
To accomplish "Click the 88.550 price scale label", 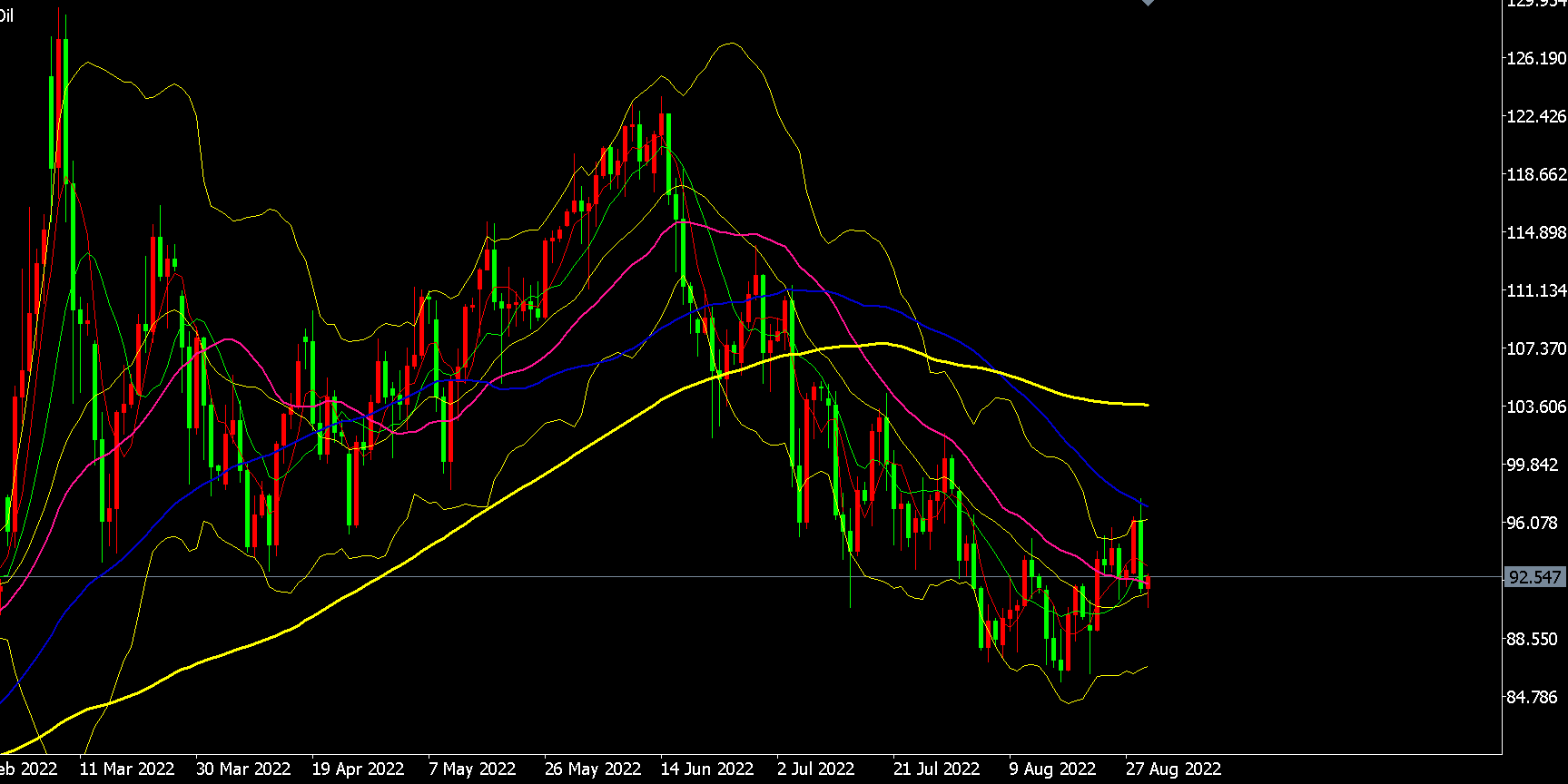I will tap(1532, 639).
